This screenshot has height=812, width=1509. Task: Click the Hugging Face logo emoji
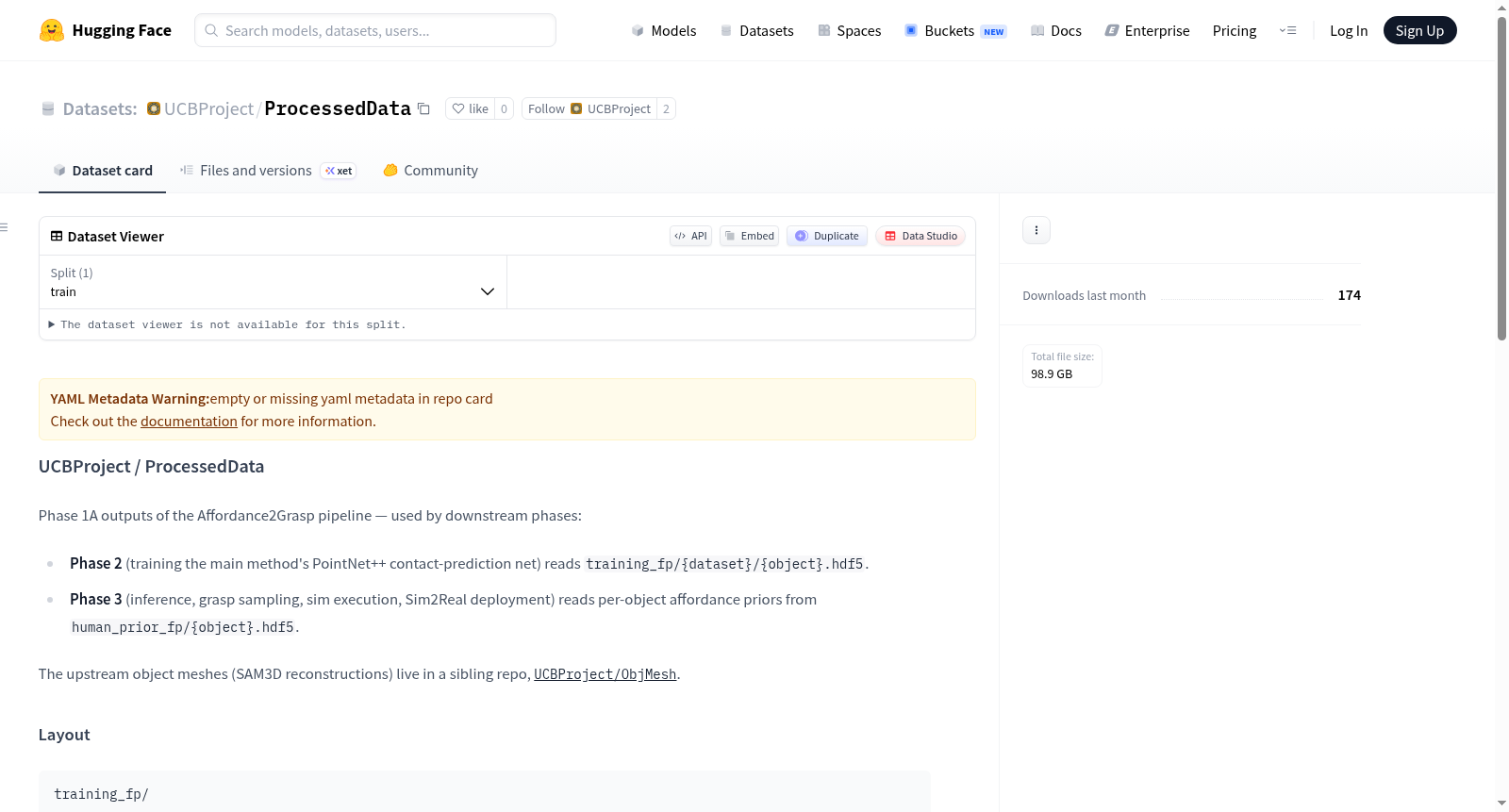(x=52, y=30)
